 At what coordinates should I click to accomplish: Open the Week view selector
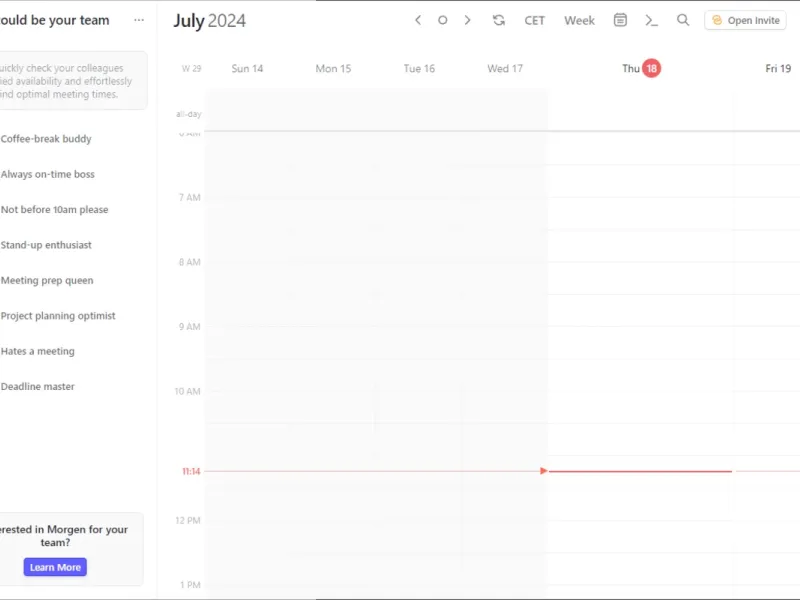(x=579, y=20)
